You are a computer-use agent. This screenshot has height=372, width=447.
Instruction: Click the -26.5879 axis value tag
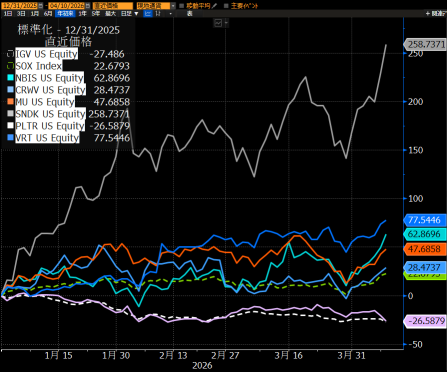425,321
